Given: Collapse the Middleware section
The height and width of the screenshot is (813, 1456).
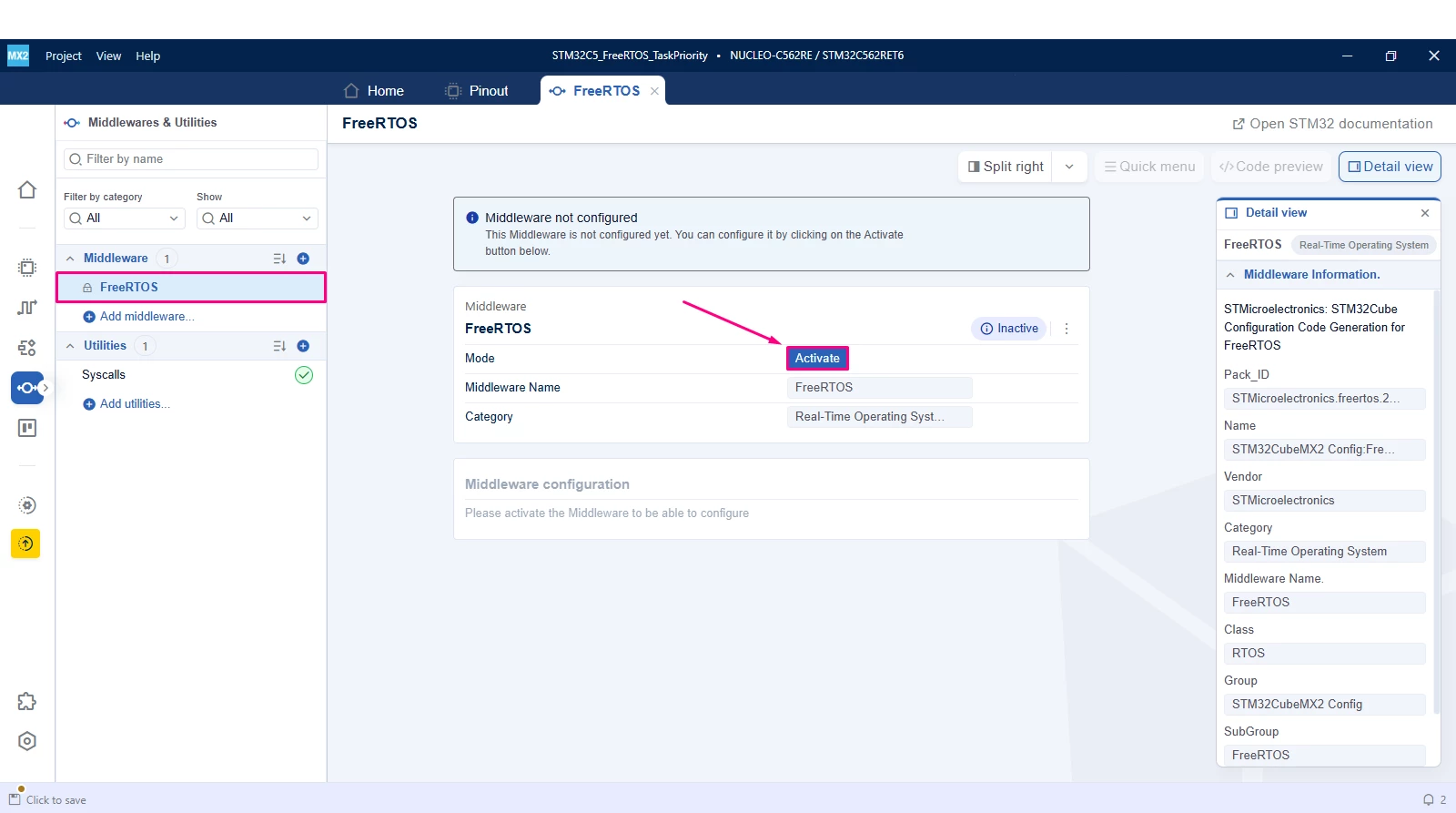Looking at the screenshot, I should pyautogui.click(x=70, y=259).
